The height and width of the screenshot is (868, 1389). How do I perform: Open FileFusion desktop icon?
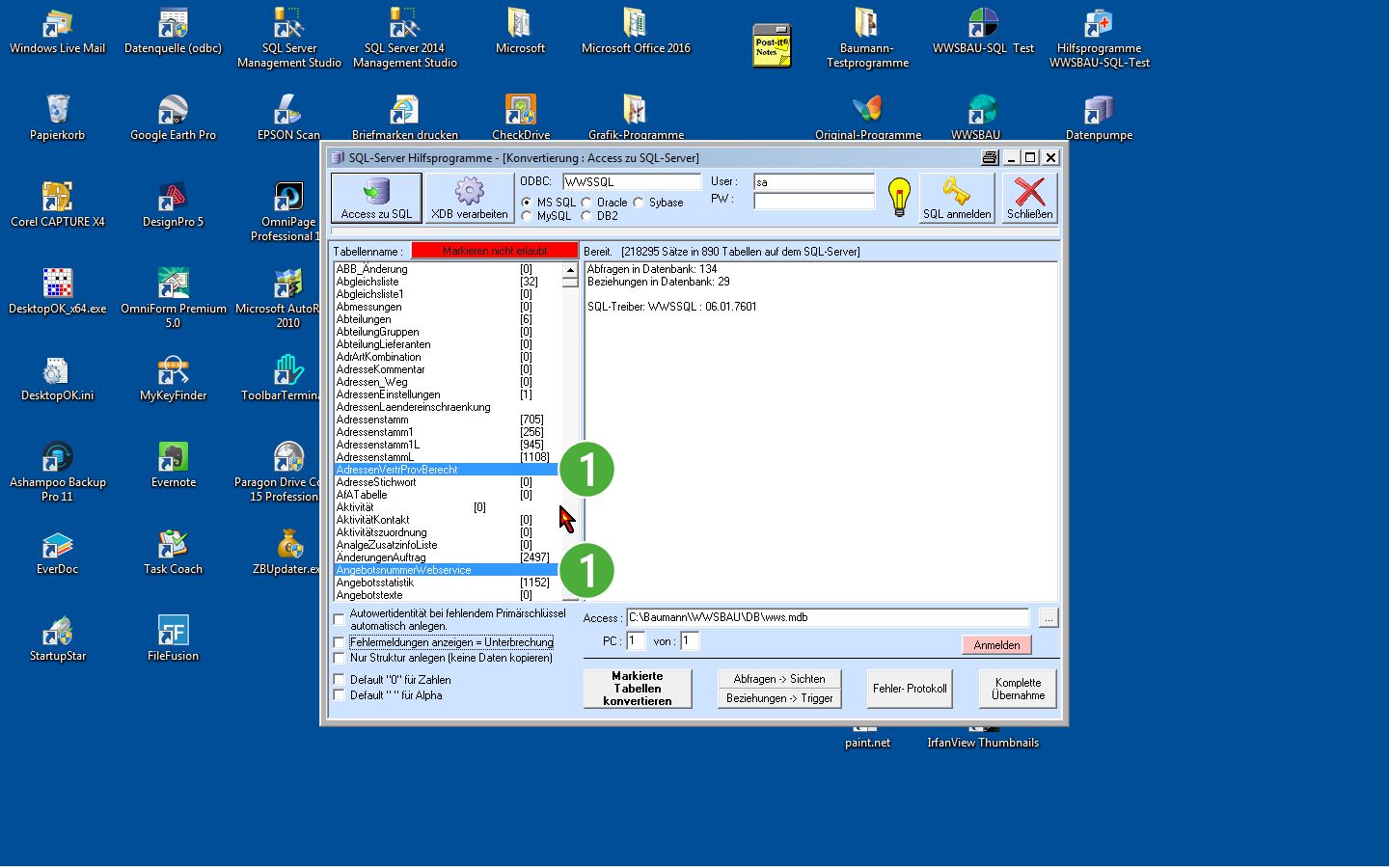[x=174, y=638]
